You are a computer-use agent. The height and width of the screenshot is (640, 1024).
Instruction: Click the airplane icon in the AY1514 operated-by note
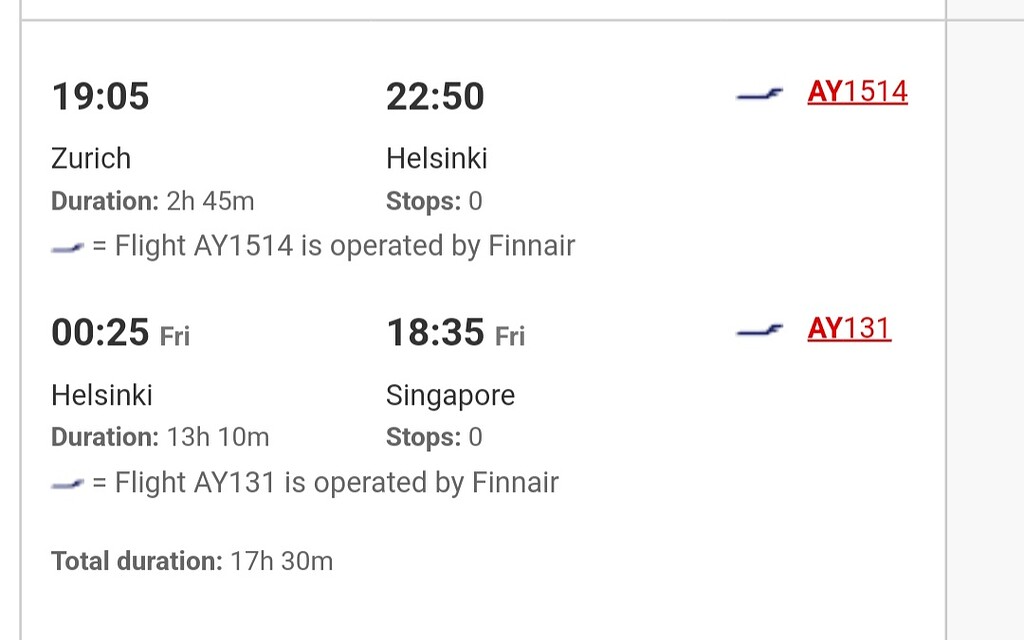pos(66,246)
